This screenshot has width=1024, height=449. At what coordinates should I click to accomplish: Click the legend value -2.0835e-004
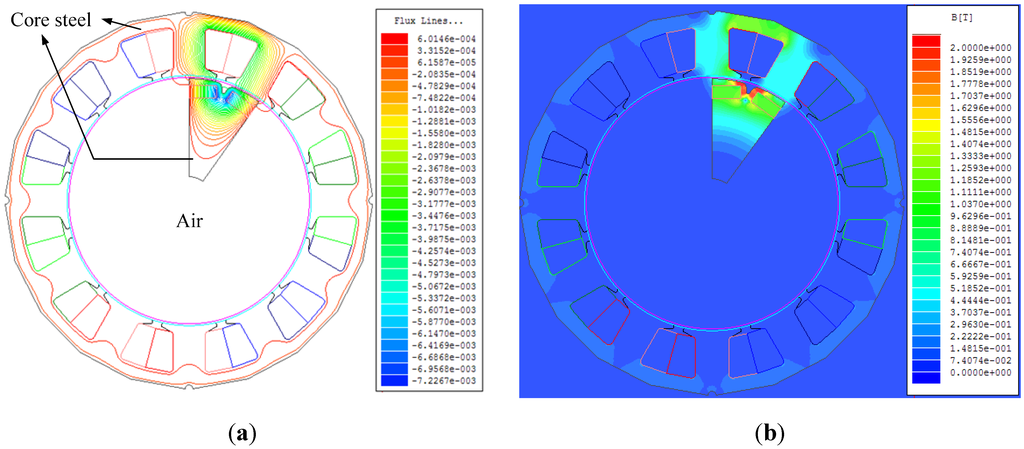444,74
